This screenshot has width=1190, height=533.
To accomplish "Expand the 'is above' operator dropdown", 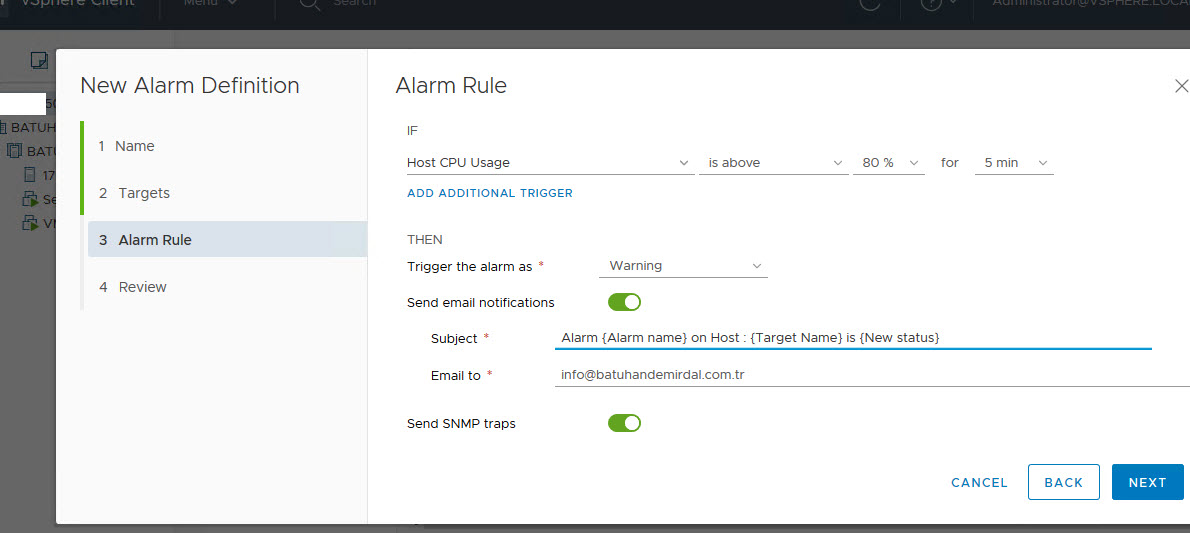I will (x=775, y=163).
